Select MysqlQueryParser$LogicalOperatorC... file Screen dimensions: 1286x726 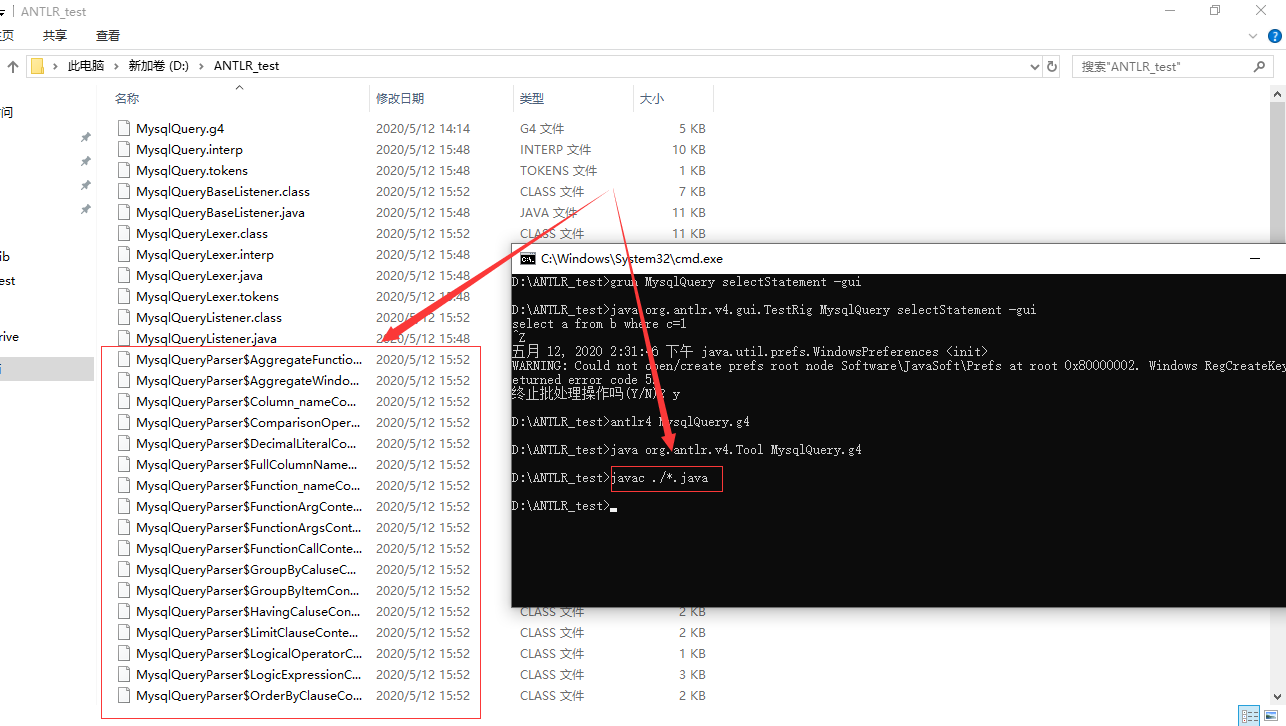tap(248, 653)
